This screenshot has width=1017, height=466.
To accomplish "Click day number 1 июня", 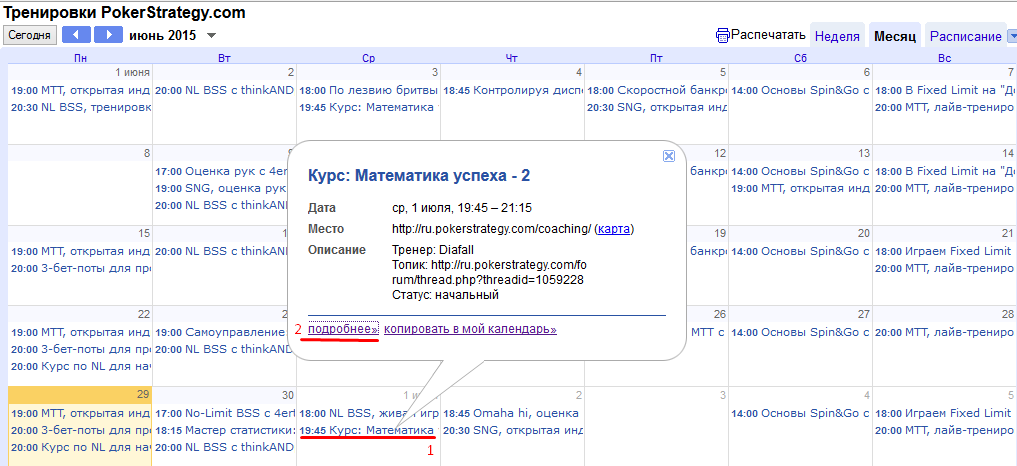I will [132, 72].
